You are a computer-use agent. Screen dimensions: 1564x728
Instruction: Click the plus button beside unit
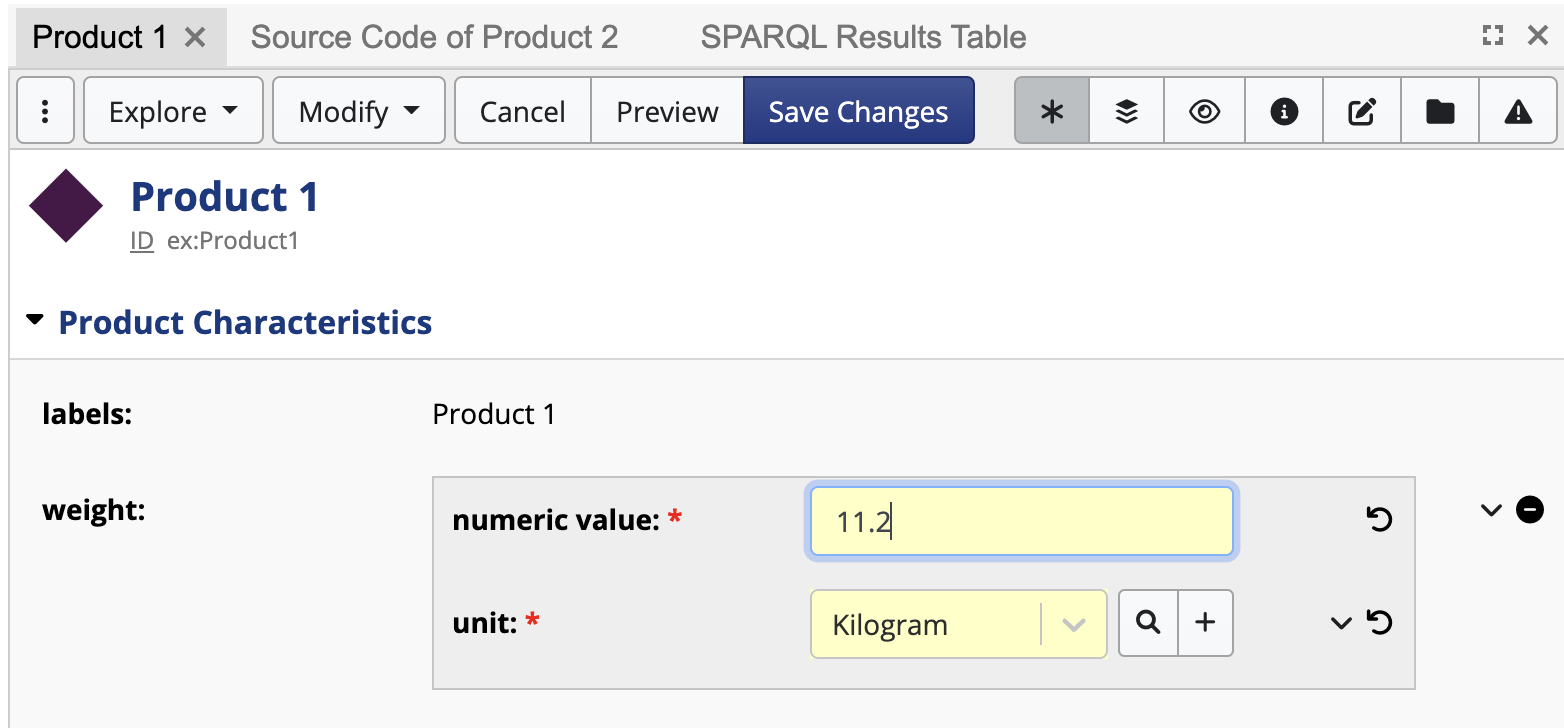point(1206,623)
